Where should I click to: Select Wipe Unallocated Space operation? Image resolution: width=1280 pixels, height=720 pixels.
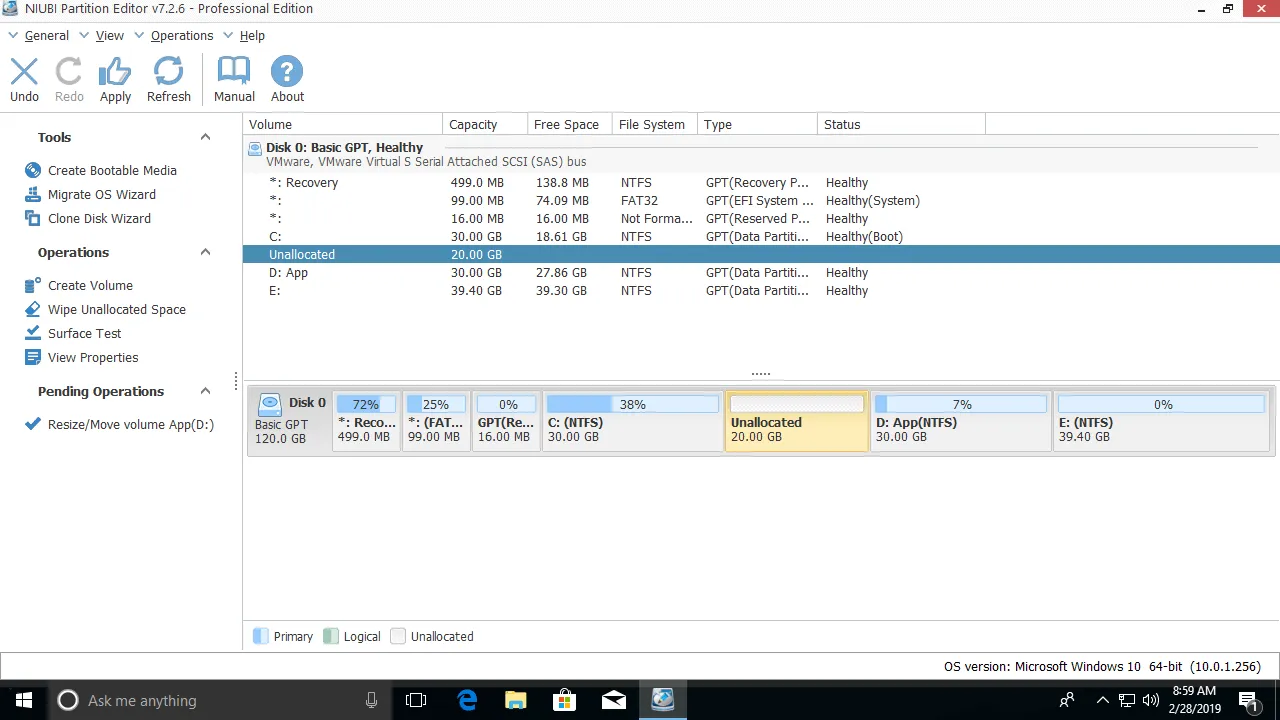[116, 310]
